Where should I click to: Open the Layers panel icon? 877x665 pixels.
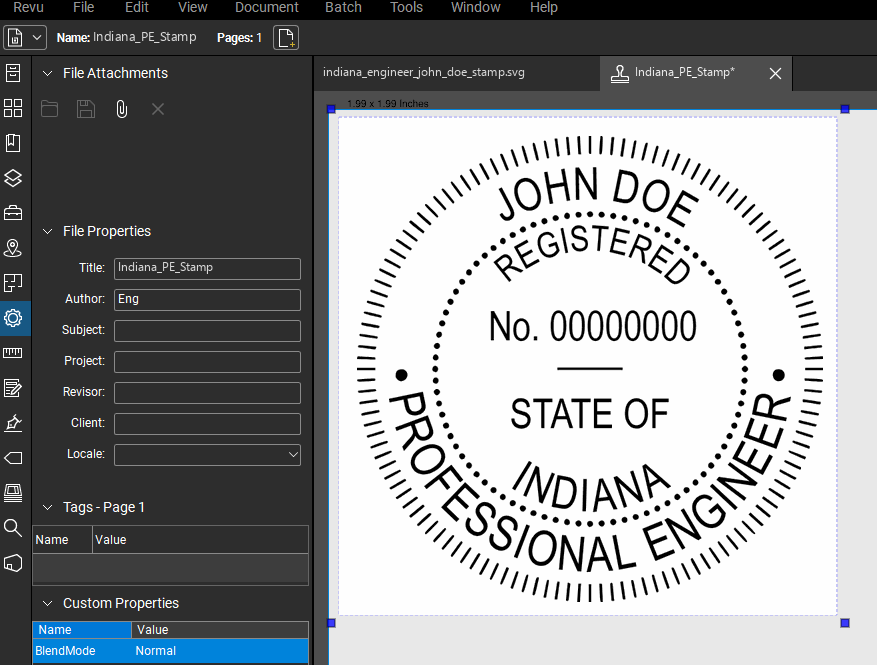pos(13,178)
